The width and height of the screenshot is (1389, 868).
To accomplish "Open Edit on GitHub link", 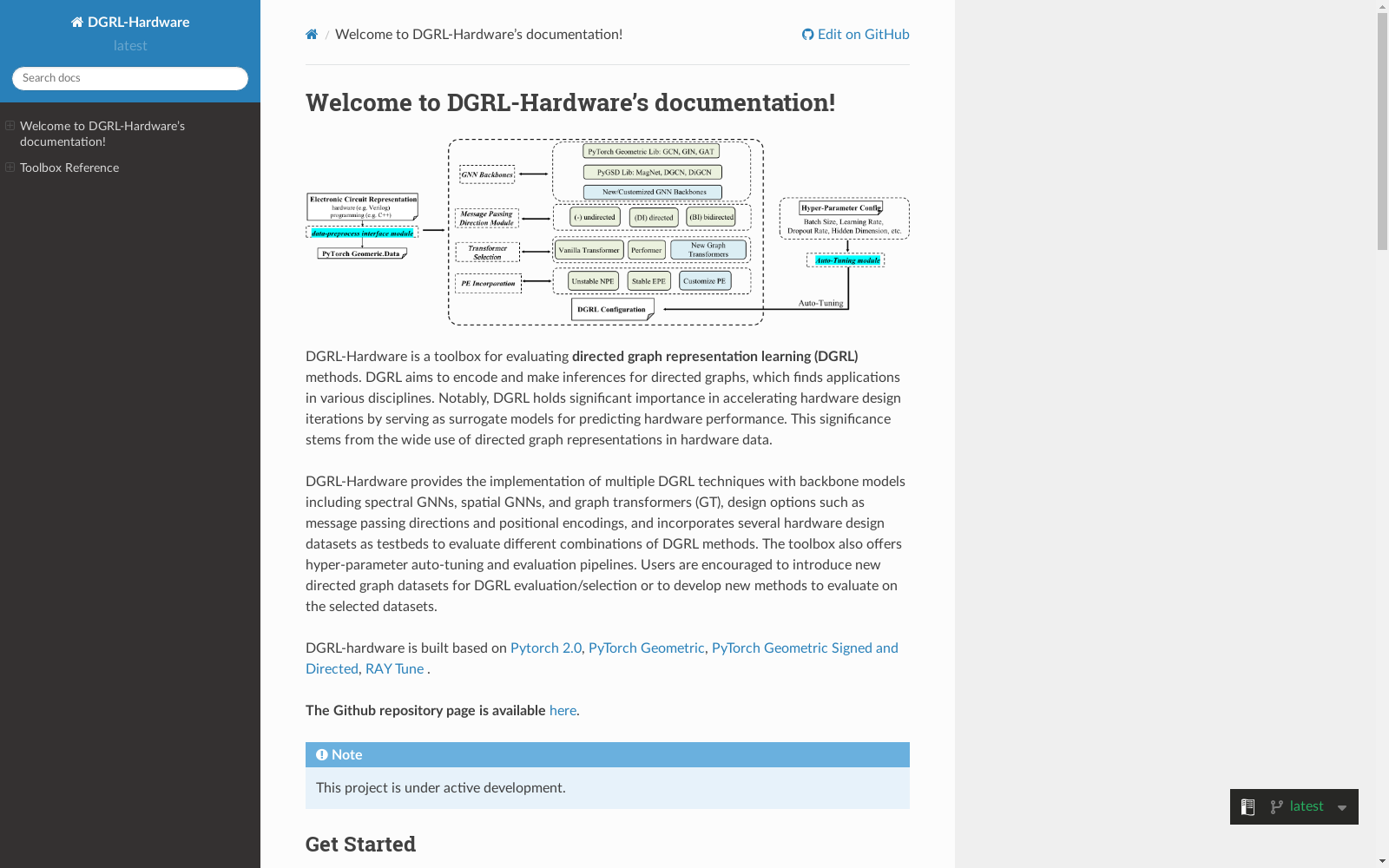I will [856, 35].
